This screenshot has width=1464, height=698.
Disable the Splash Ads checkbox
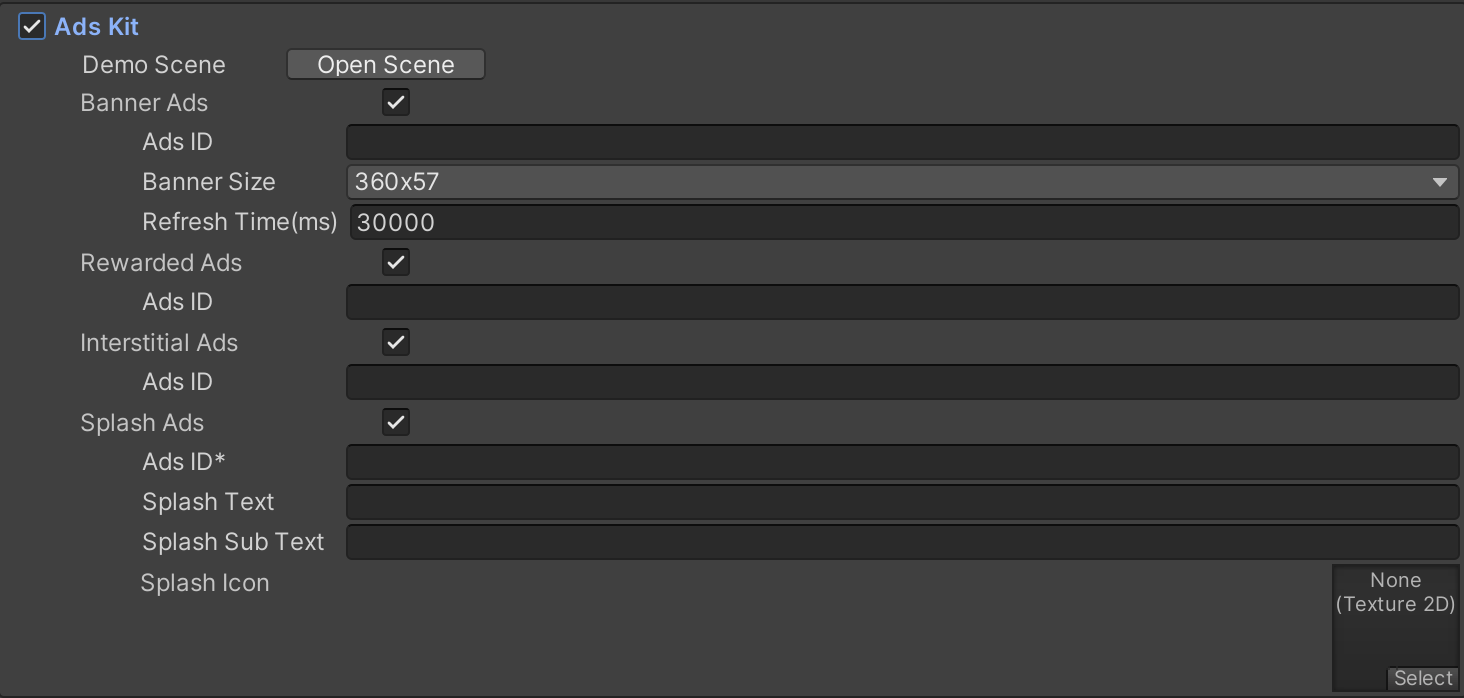pos(396,422)
